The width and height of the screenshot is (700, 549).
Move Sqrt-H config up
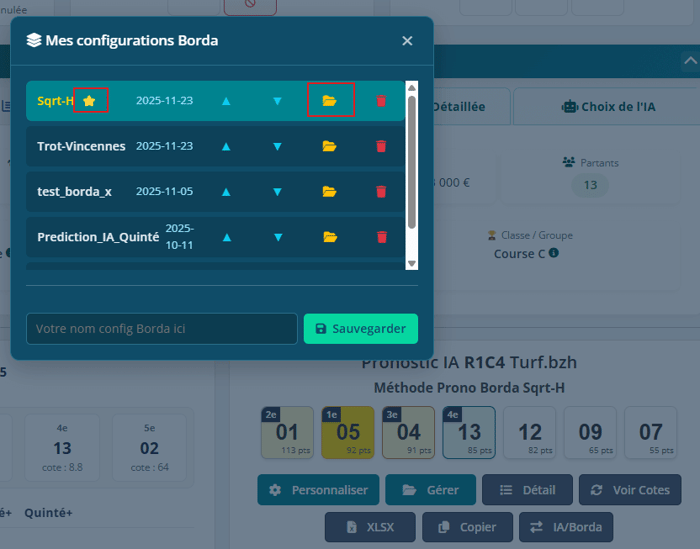pyautogui.click(x=226, y=101)
